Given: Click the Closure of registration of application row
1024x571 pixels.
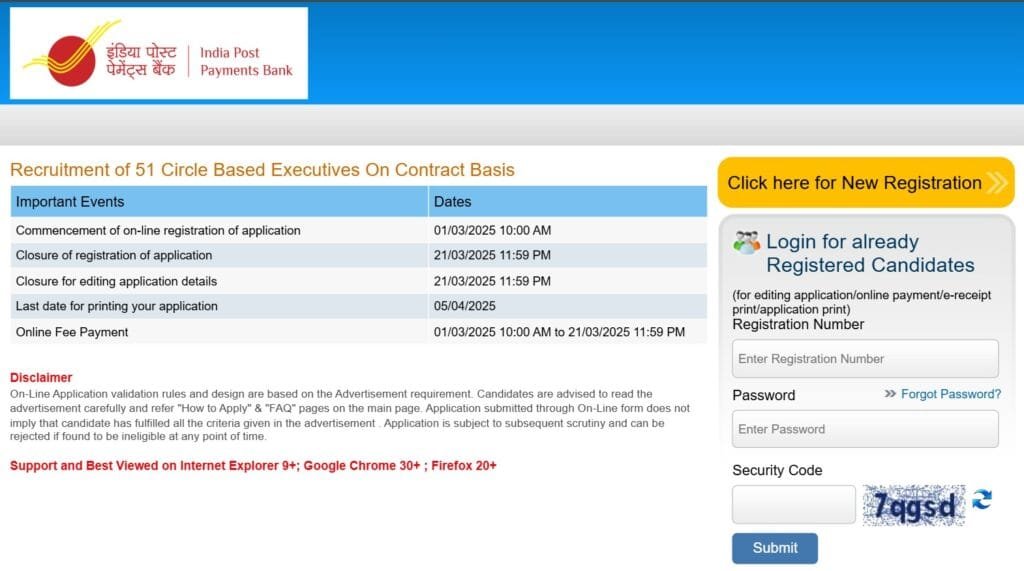Looking at the screenshot, I should click(114, 256).
